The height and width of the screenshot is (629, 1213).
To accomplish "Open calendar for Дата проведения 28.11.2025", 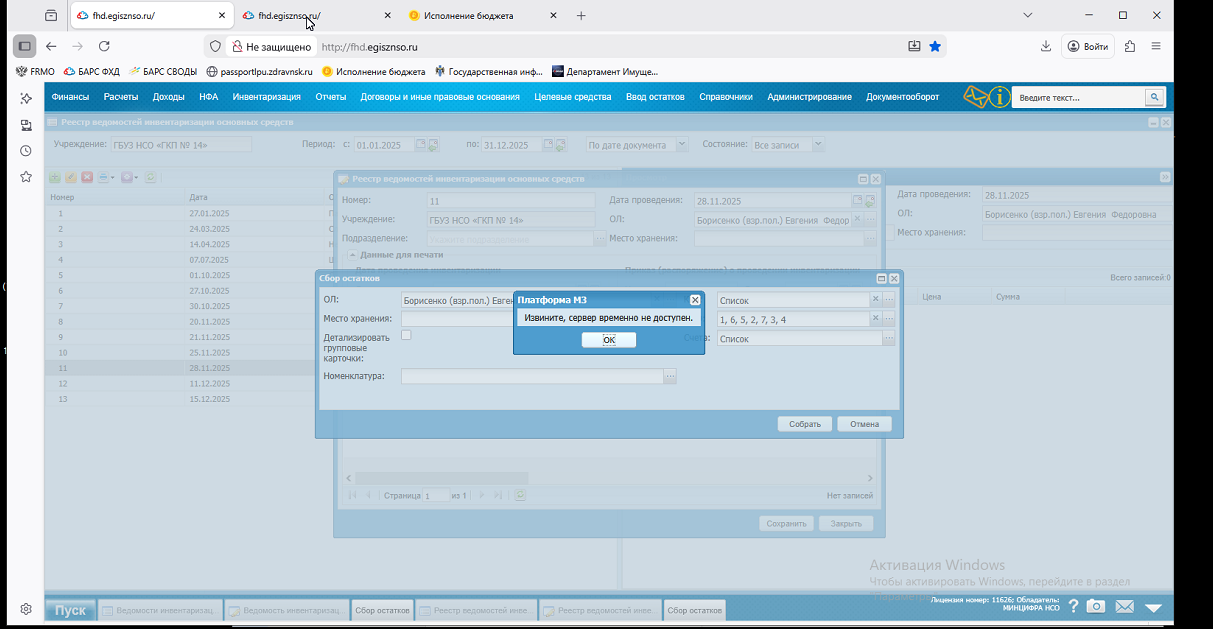I will pos(857,201).
